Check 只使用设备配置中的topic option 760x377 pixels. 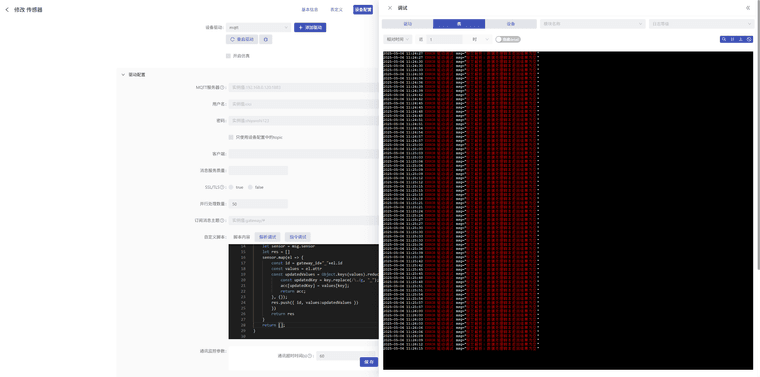click(x=231, y=138)
